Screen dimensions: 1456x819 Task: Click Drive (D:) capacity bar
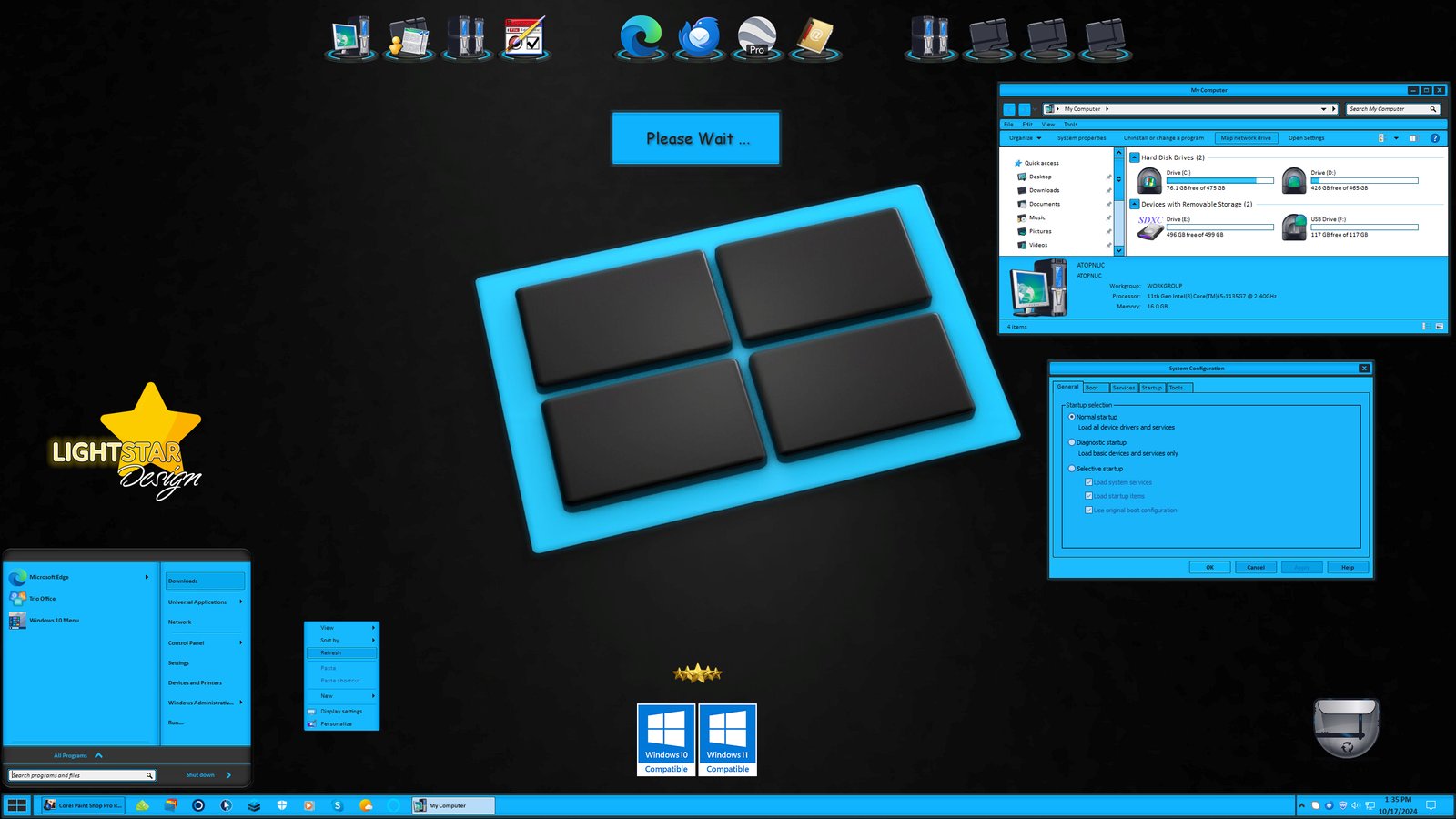[x=1364, y=180]
